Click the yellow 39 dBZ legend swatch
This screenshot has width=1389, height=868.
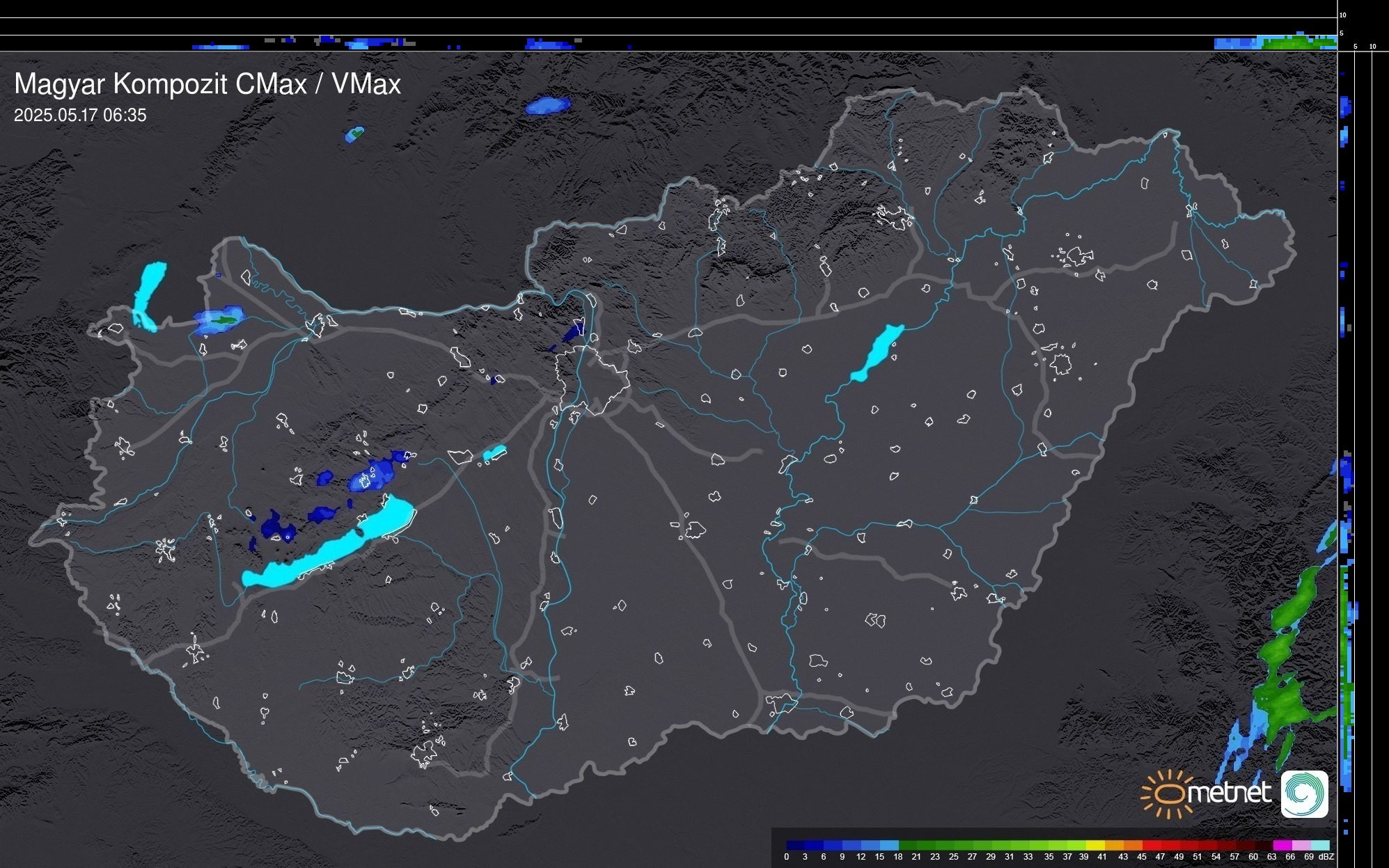pos(1095,846)
